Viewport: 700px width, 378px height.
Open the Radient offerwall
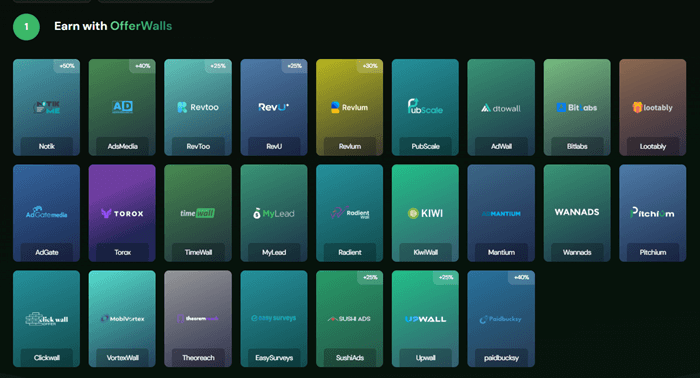pos(350,213)
